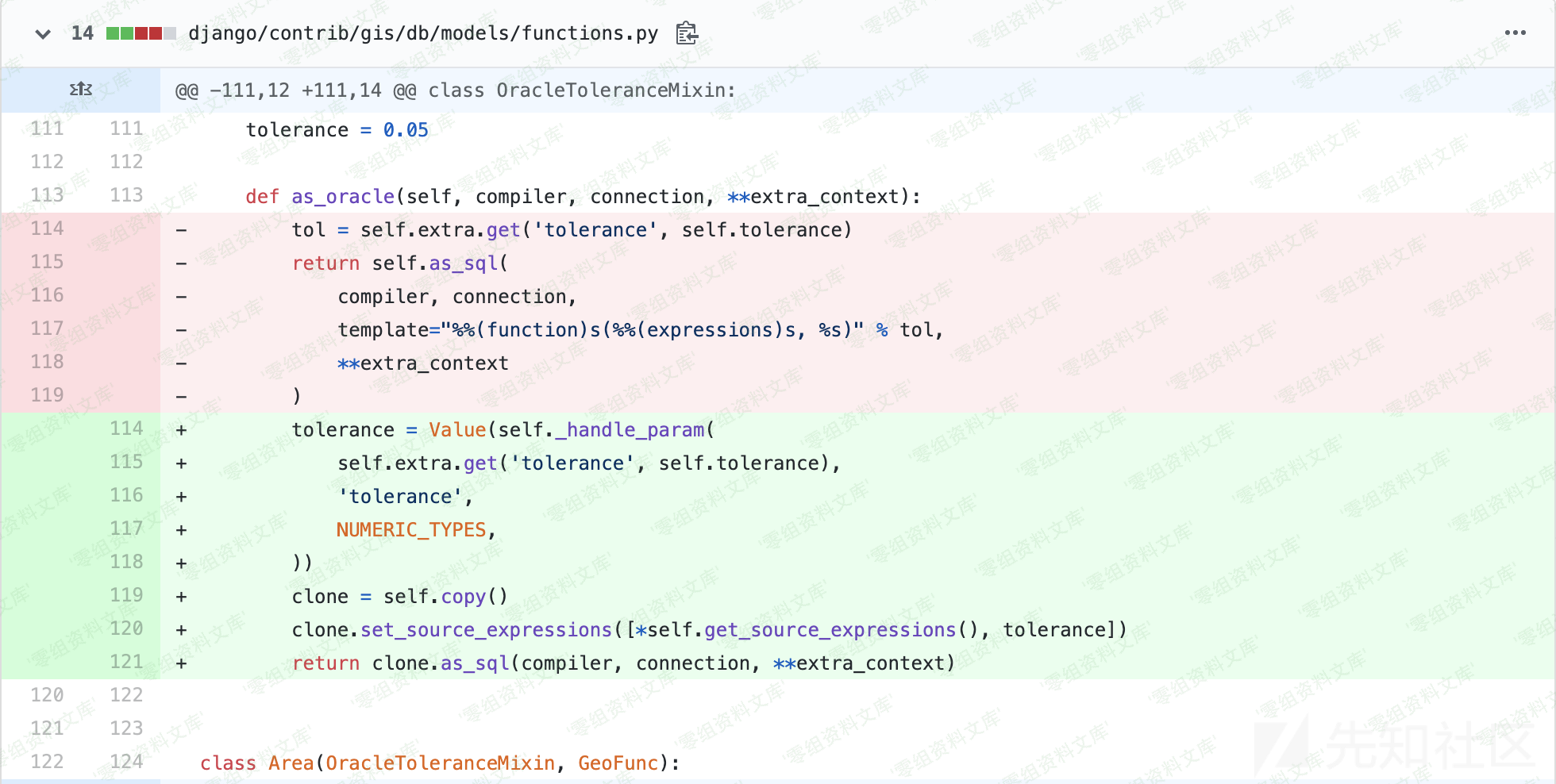The image size is (1556, 784).
Task: Select new line number 124
Action: tap(126, 762)
